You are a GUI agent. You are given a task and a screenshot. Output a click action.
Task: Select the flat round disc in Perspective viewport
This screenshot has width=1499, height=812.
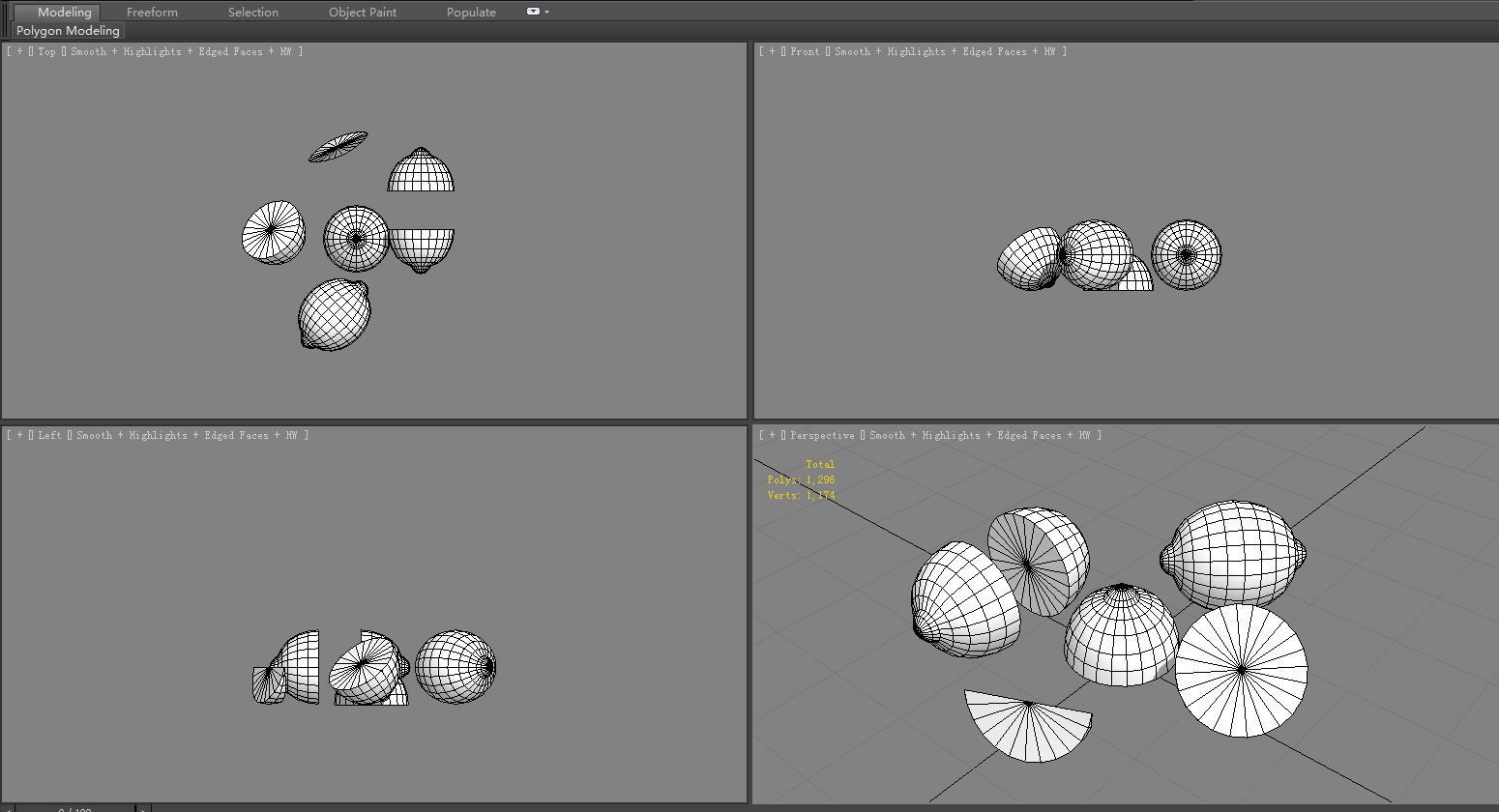coord(1242,671)
